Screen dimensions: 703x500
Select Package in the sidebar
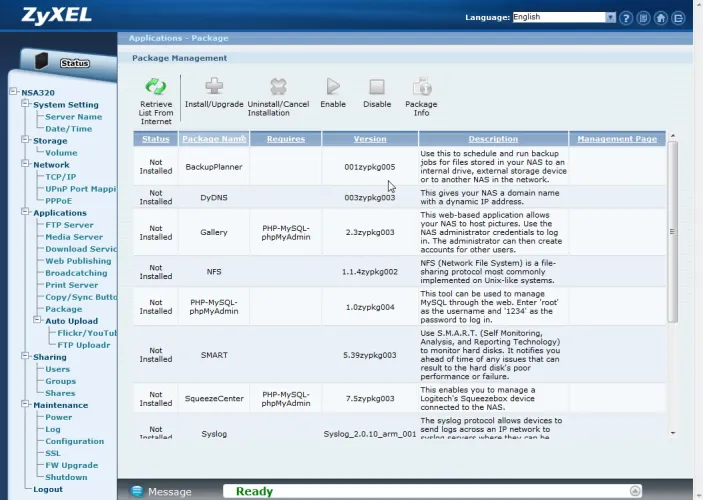[x=64, y=309]
